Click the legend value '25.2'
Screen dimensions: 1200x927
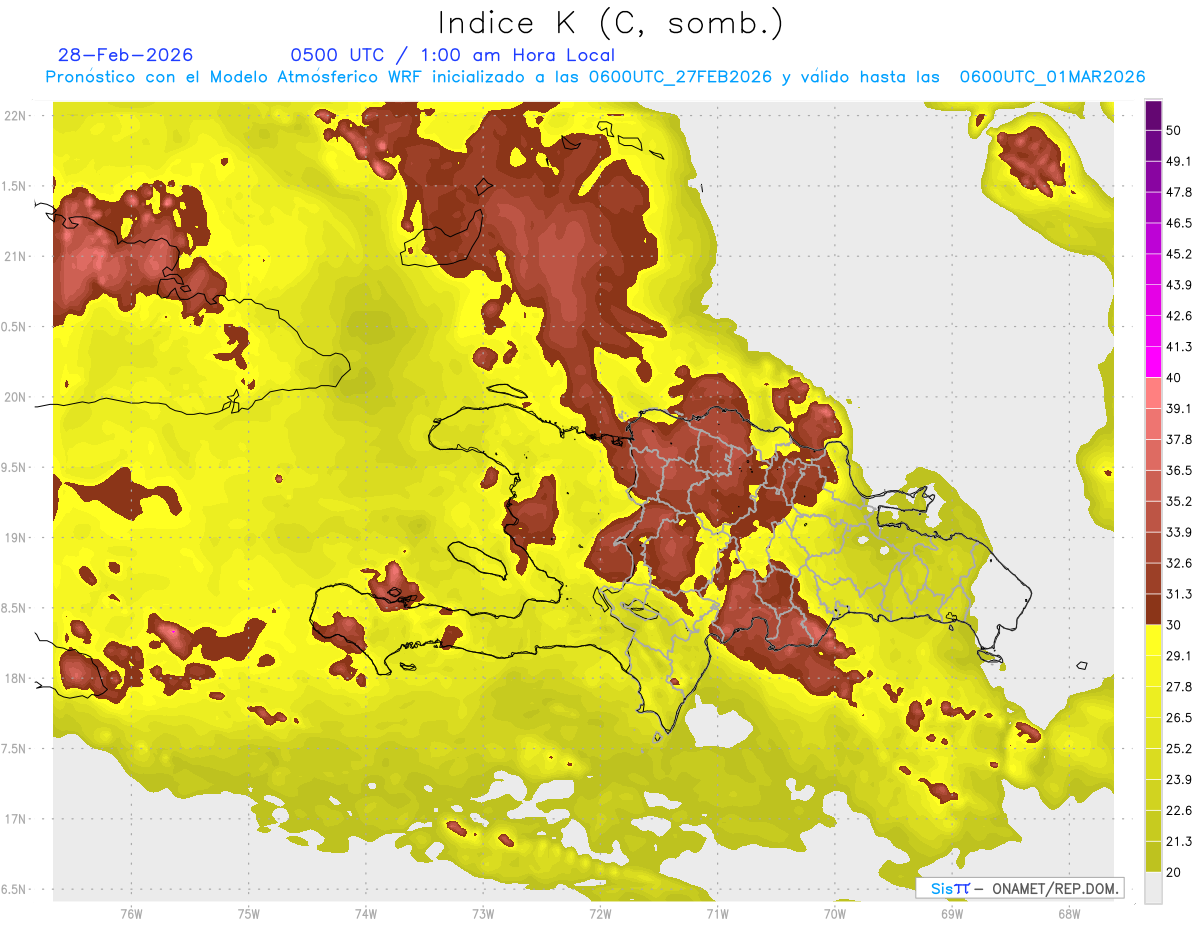1178,749
